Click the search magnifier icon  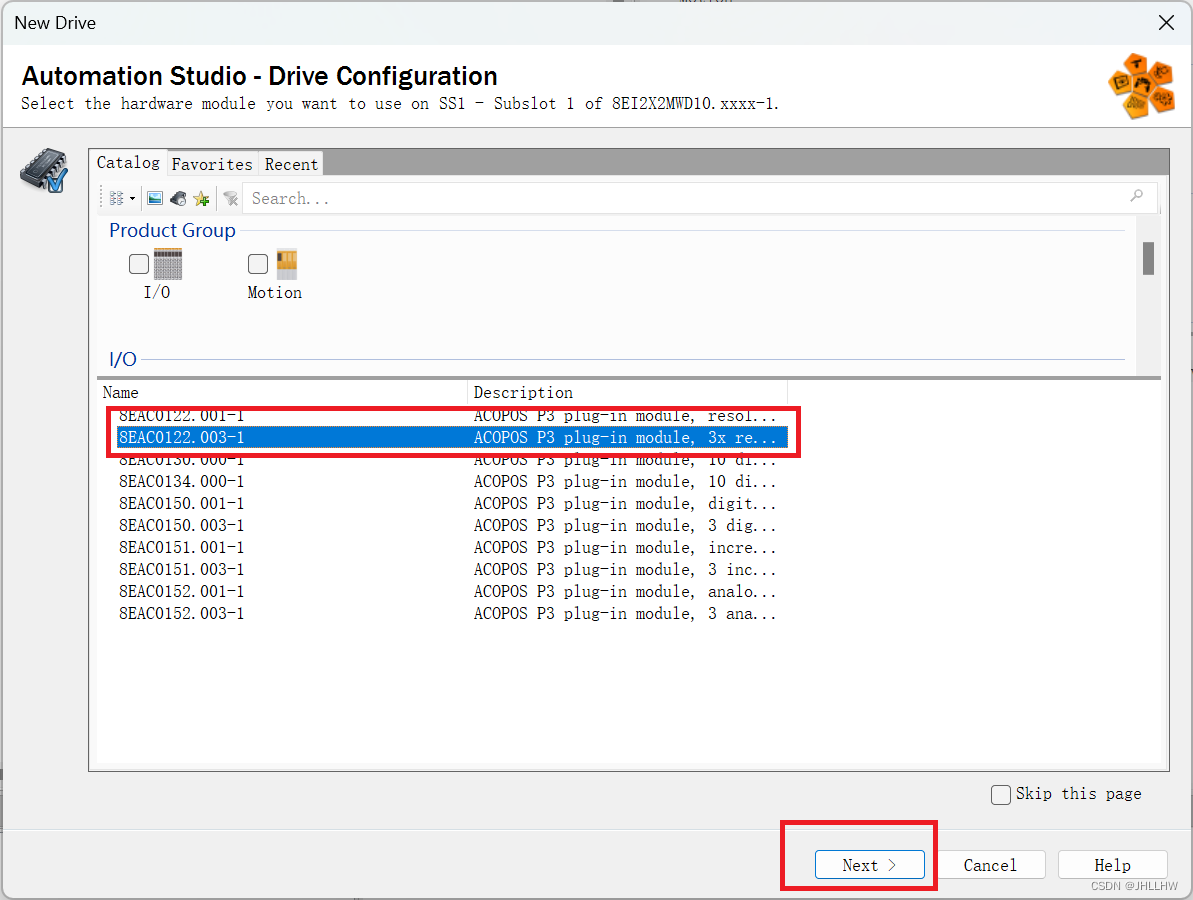pyautogui.click(x=1137, y=197)
